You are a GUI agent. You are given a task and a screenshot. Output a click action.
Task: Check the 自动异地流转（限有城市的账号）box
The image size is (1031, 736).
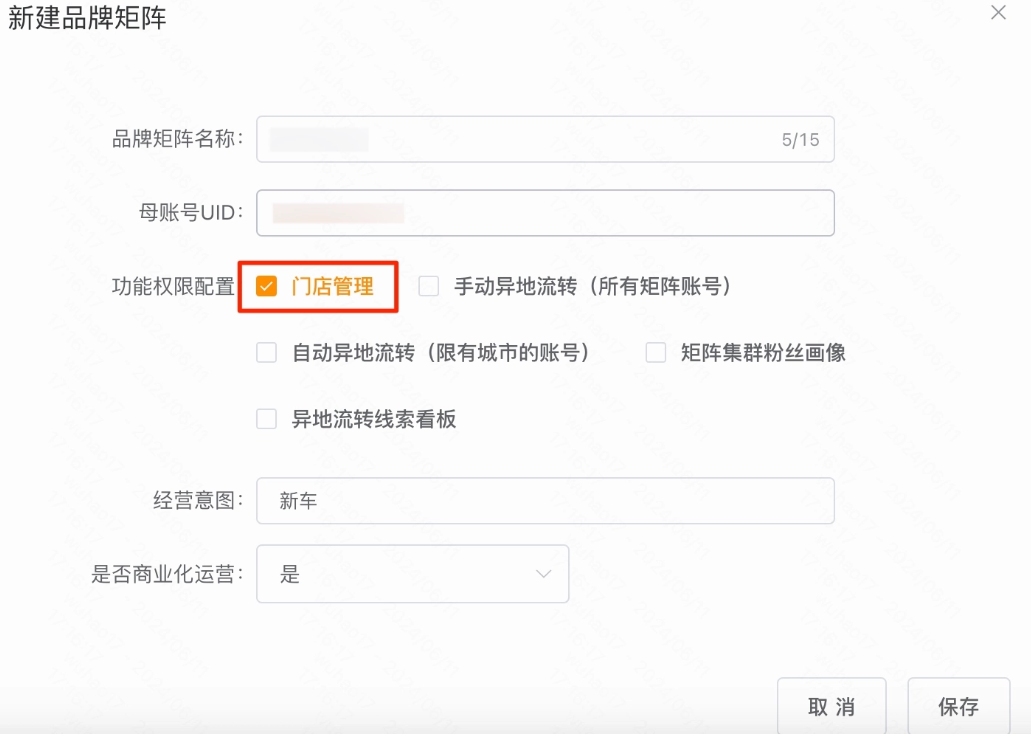coord(266,352)
